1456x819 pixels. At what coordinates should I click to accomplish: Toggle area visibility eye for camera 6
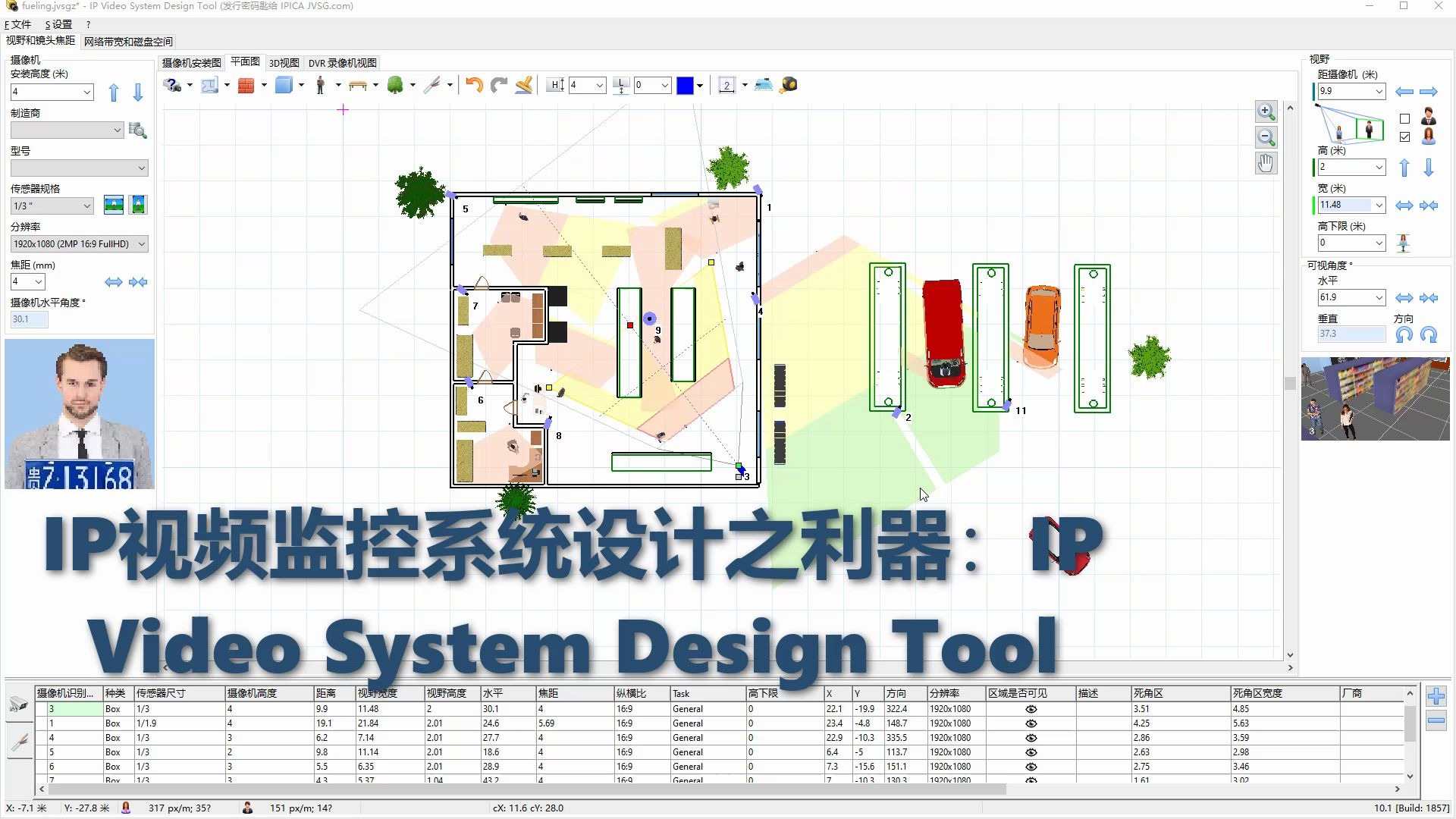tap(1031, 767)
